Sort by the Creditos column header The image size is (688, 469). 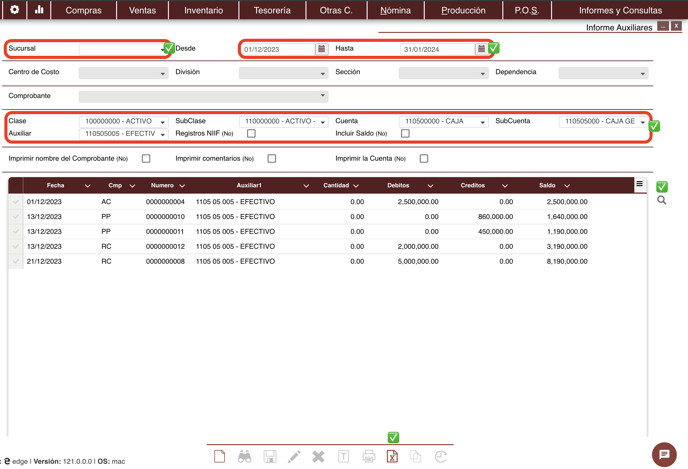coord(473,186)
